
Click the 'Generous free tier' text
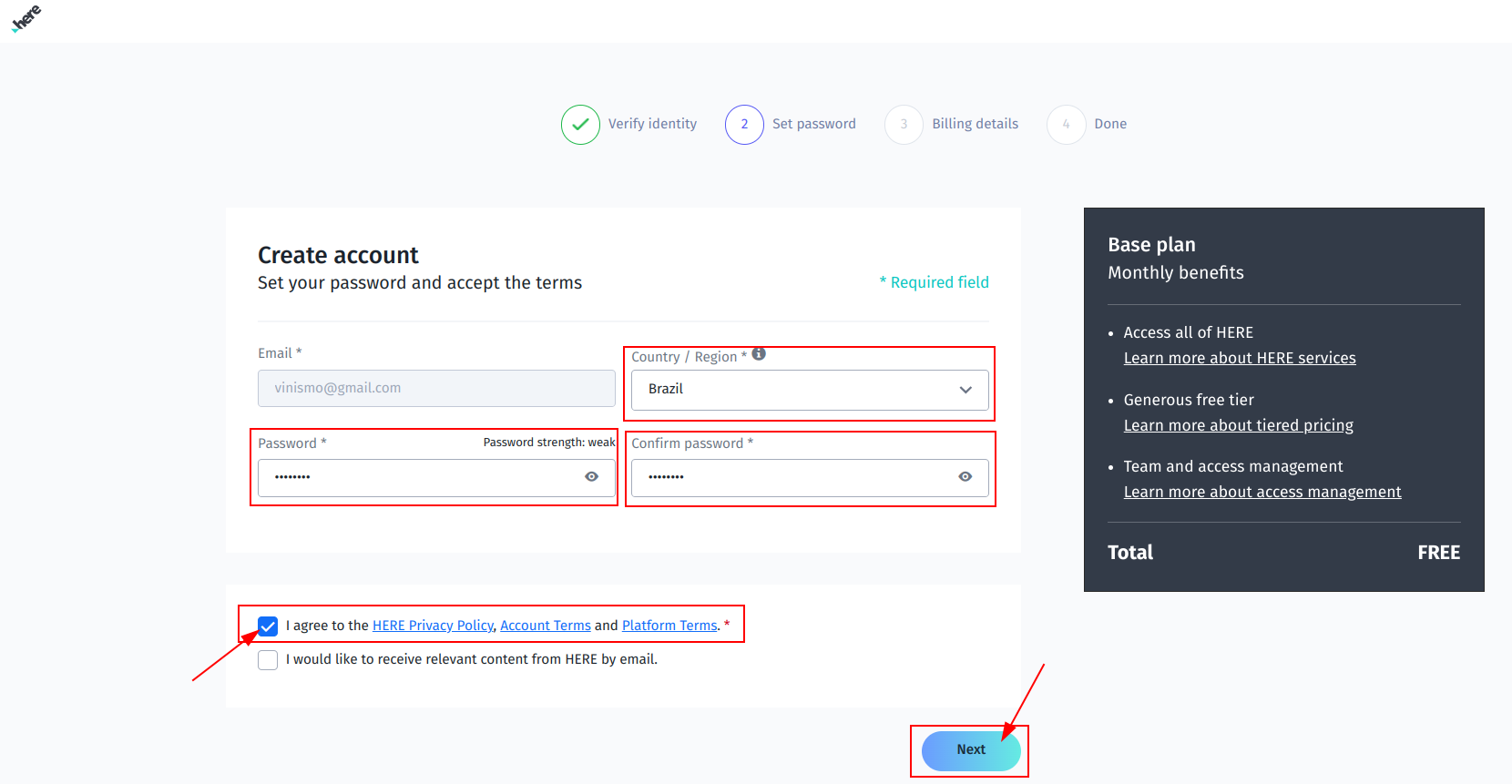(1189, 400)
